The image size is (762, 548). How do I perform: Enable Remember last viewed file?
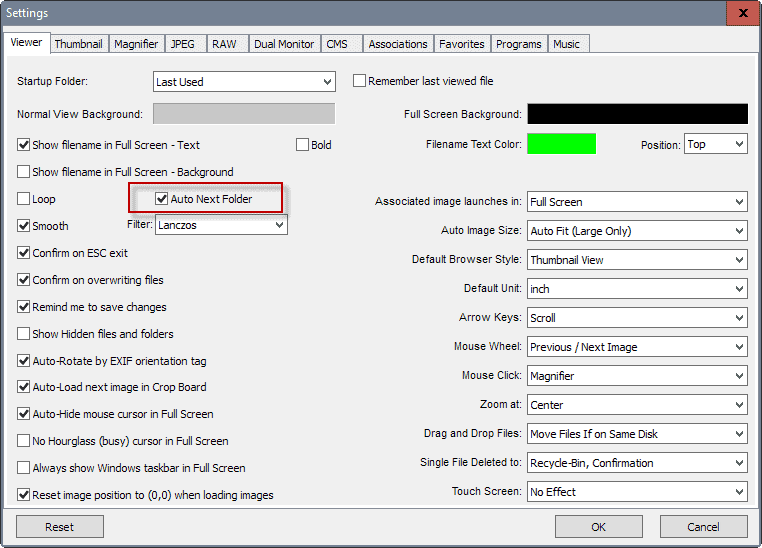pos(359,81)
